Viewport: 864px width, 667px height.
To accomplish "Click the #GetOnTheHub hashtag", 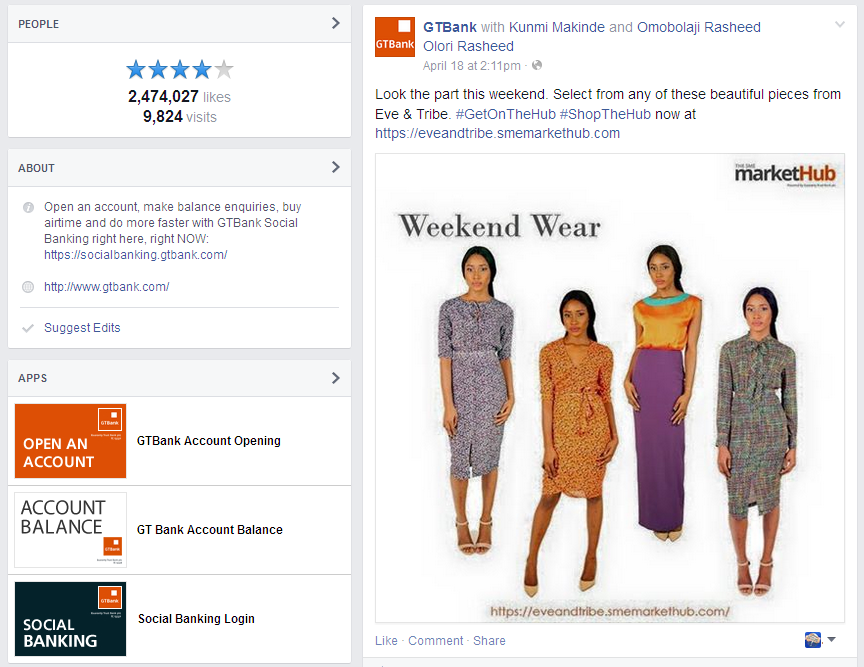I will (x=505, y=114).
